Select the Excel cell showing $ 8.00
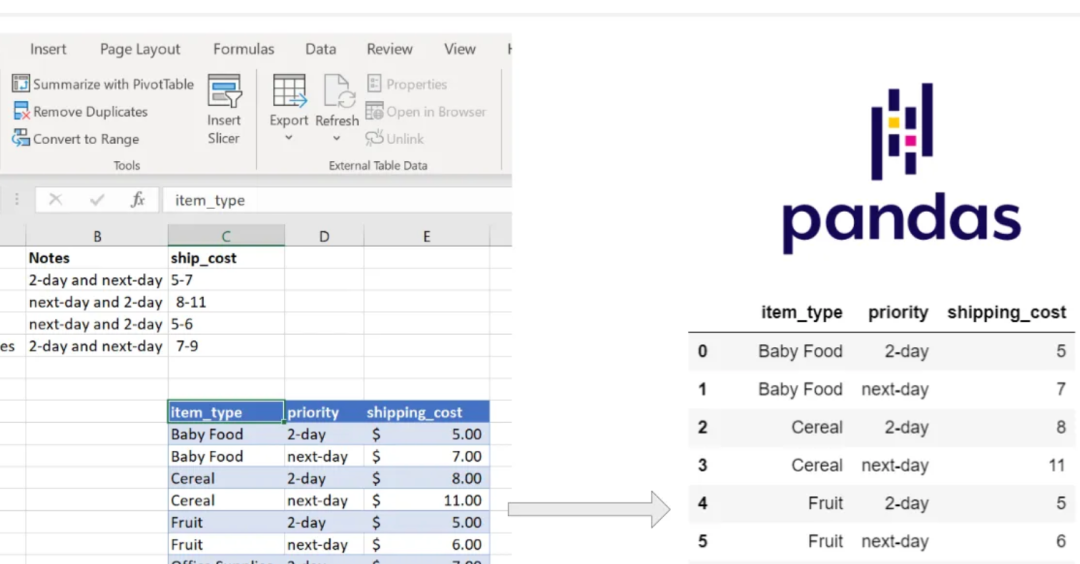The image size is (1080, 564). click(426, 479)
